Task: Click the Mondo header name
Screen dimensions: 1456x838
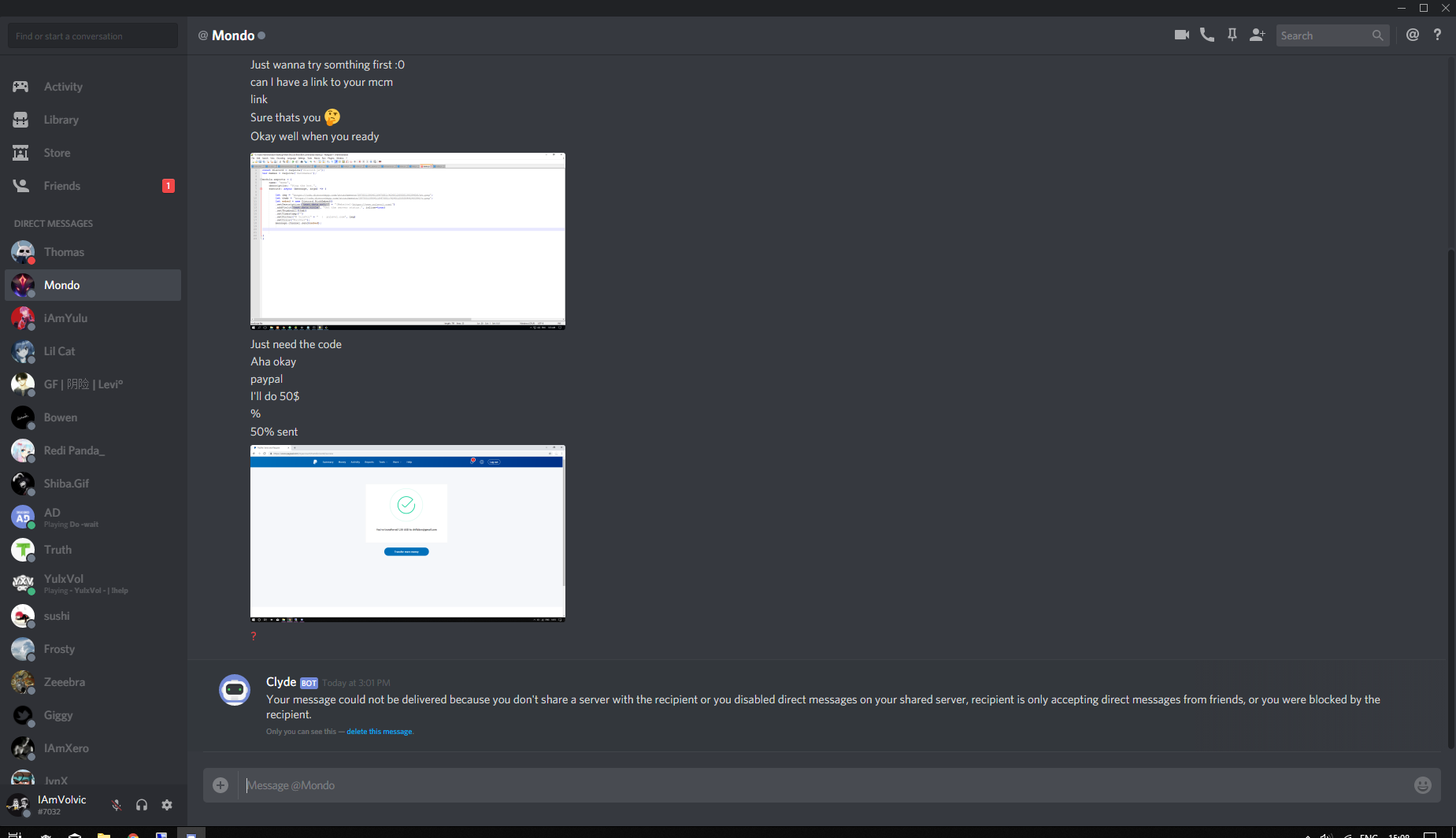Action: tap(233, 35)
